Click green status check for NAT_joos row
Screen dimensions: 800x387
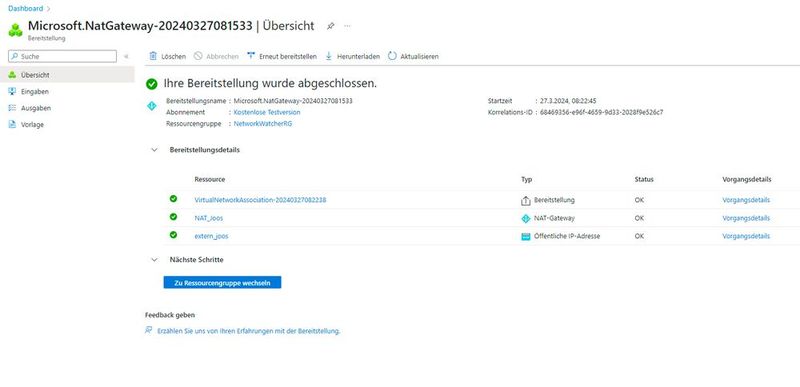[173, 217]
